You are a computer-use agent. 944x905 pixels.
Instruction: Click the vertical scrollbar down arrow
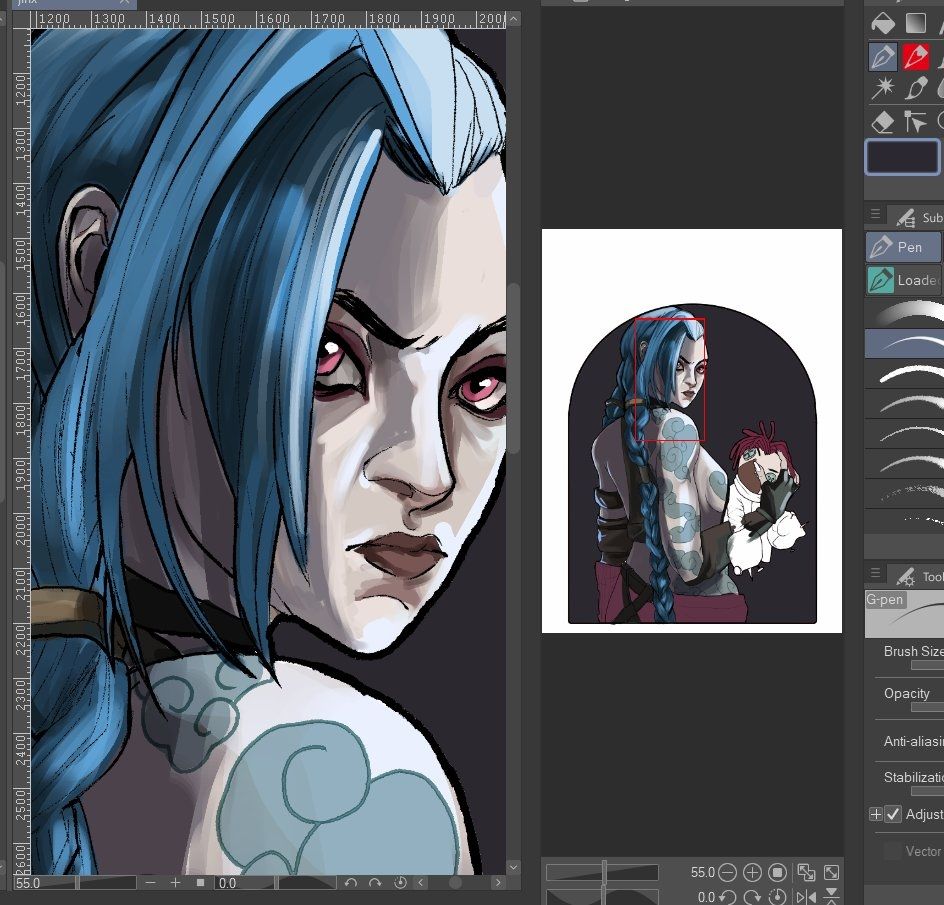click(x=513, y=867)
